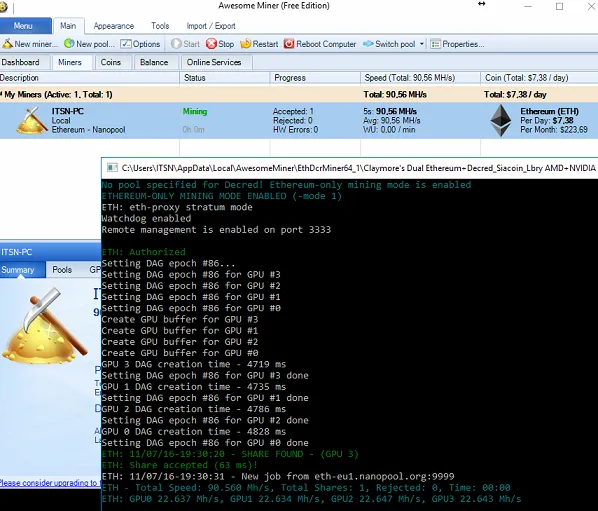Click the Claymore console window title bar
598x511 pixels.
[x=350, y=168]
